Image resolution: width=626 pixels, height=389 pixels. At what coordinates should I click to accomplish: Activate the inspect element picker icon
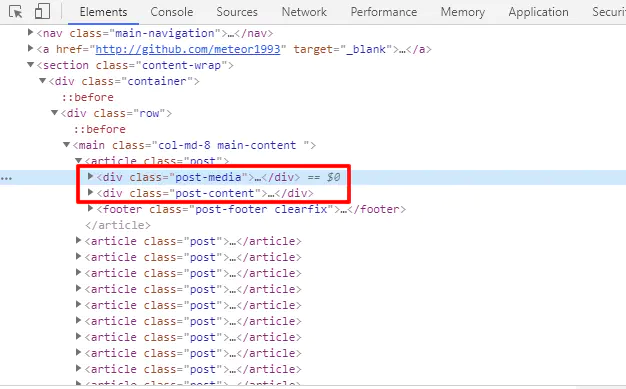pos(16,12)
